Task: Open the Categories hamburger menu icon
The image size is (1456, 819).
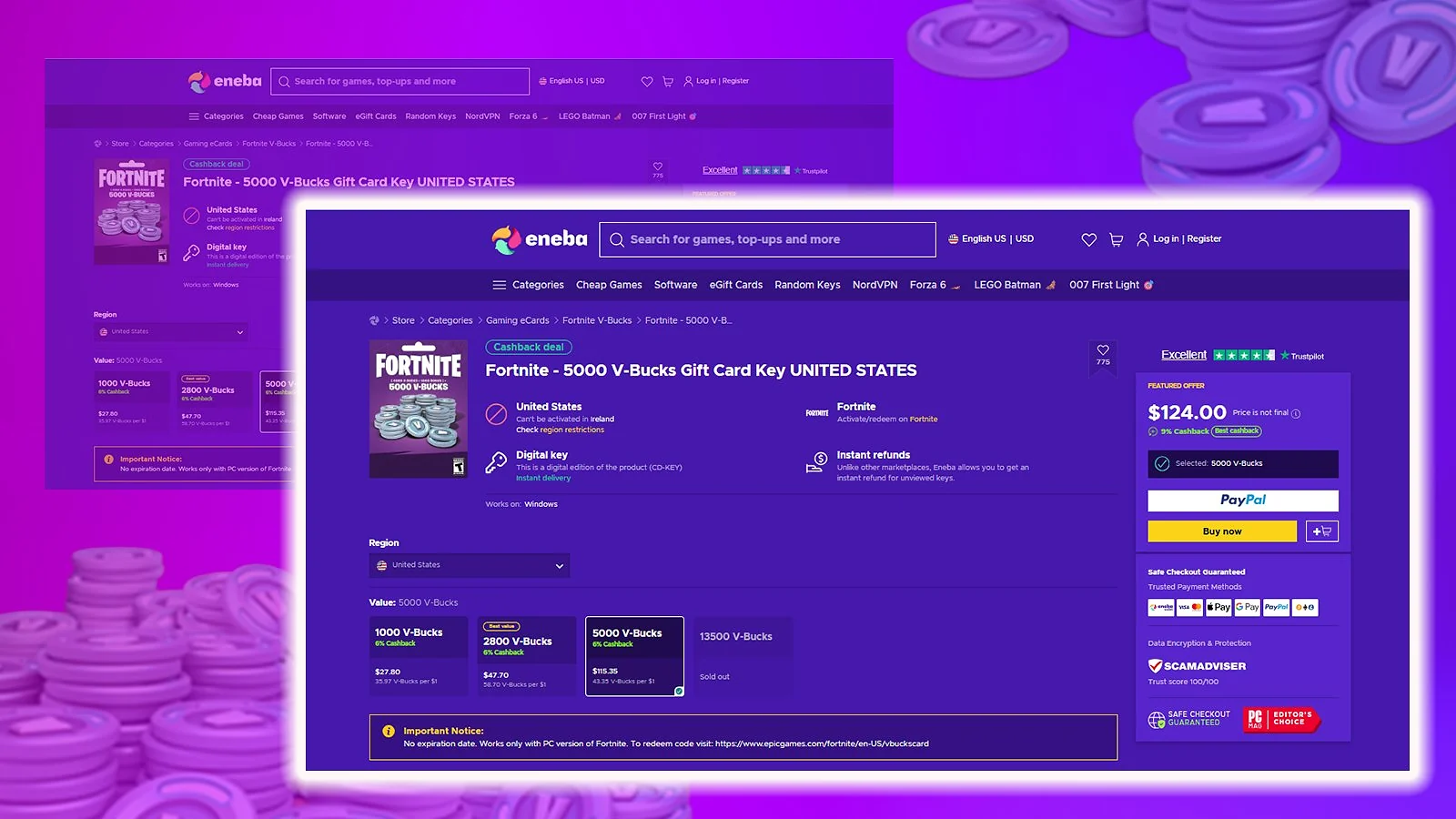Action: [x=499, y=285]
